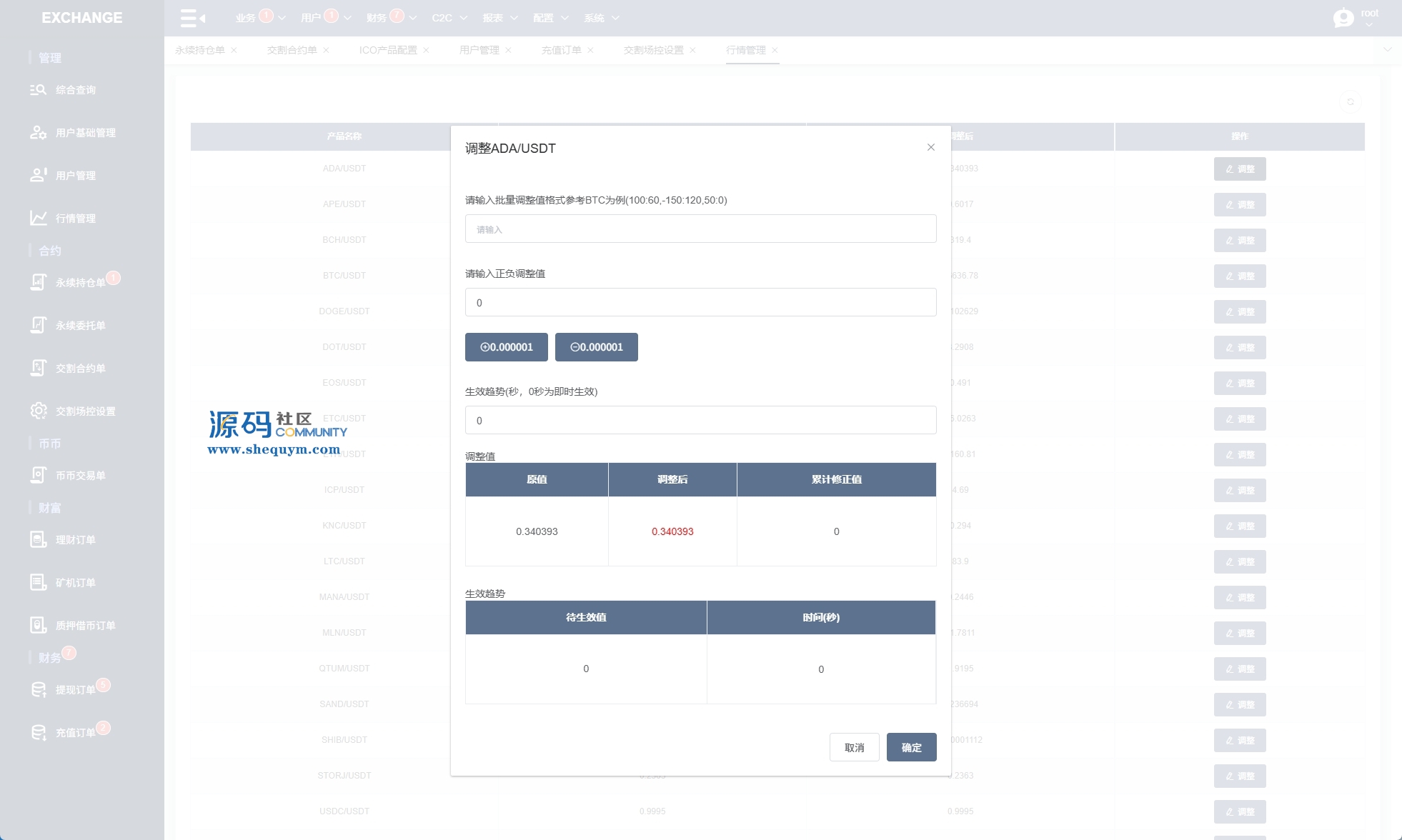Switch to the ICO产品配置 tab
Screen dimensions: 1402x840
(x=388, y=50)
